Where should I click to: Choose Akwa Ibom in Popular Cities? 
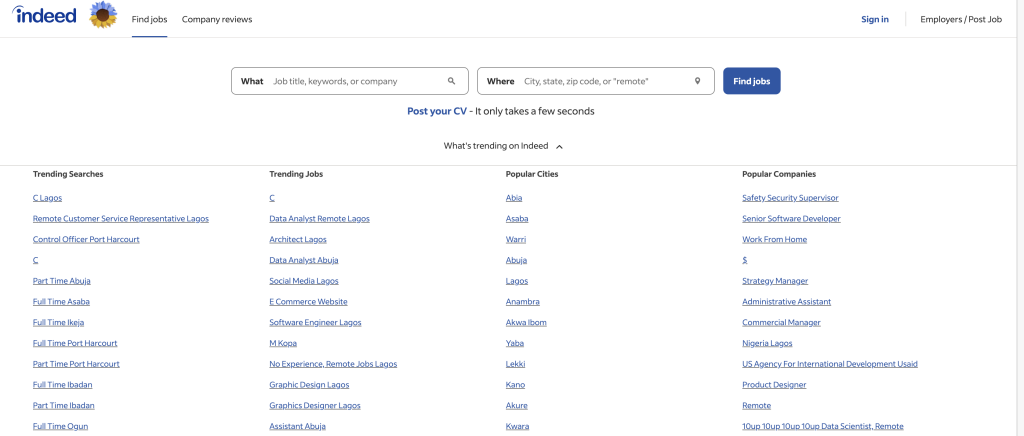point(526,322)
